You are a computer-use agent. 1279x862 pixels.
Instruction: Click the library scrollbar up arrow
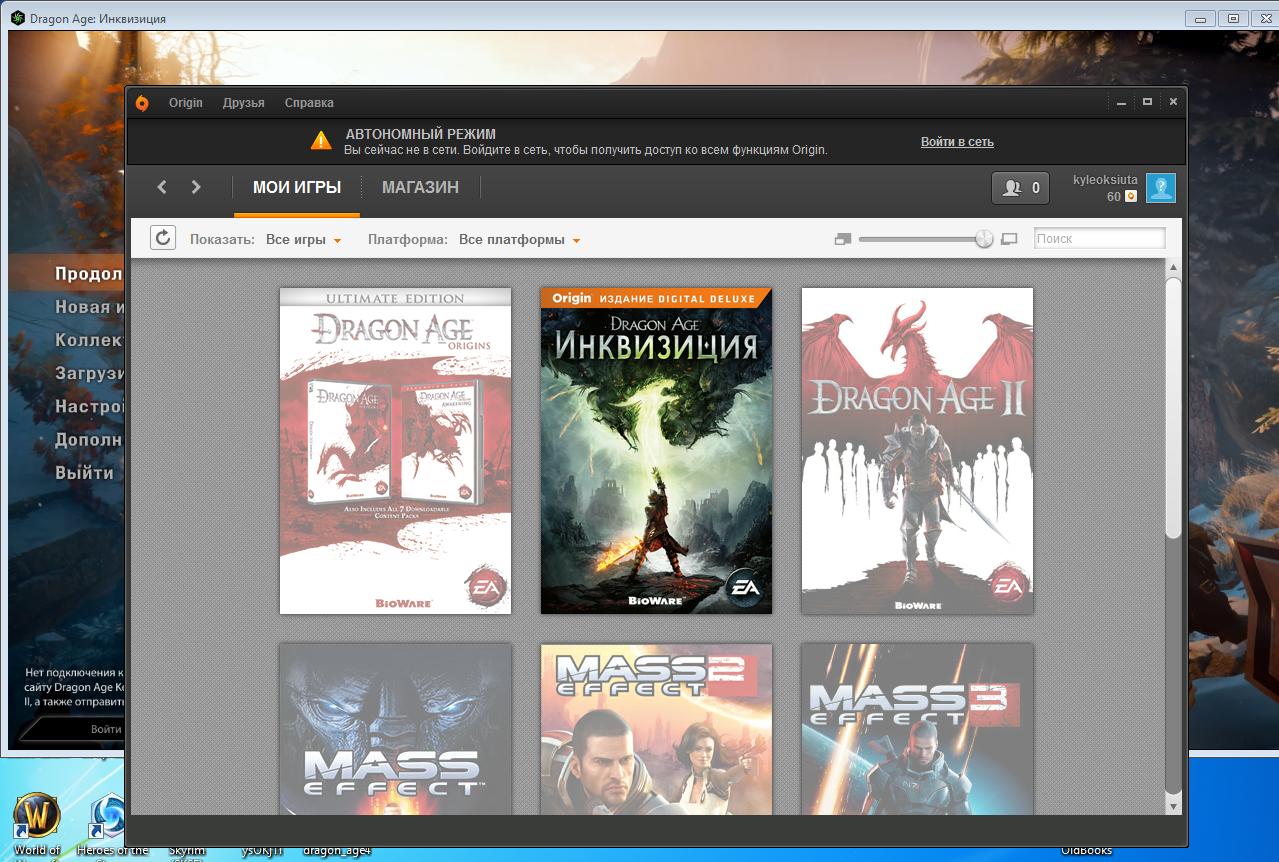click(x=1174, y=267)
